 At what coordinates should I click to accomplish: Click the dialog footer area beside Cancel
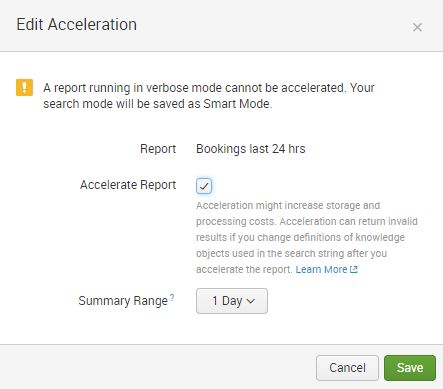[157, 368]
